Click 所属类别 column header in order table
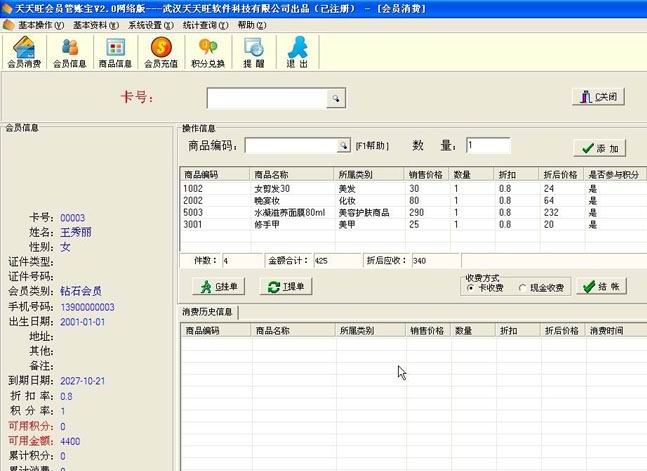The height and width of the screenshot is (471, 647). click(x=369, y=175)
